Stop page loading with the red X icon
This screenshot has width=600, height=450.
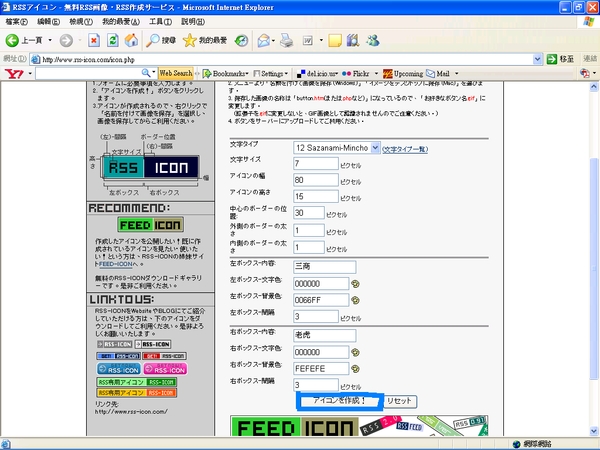point(94,40)
